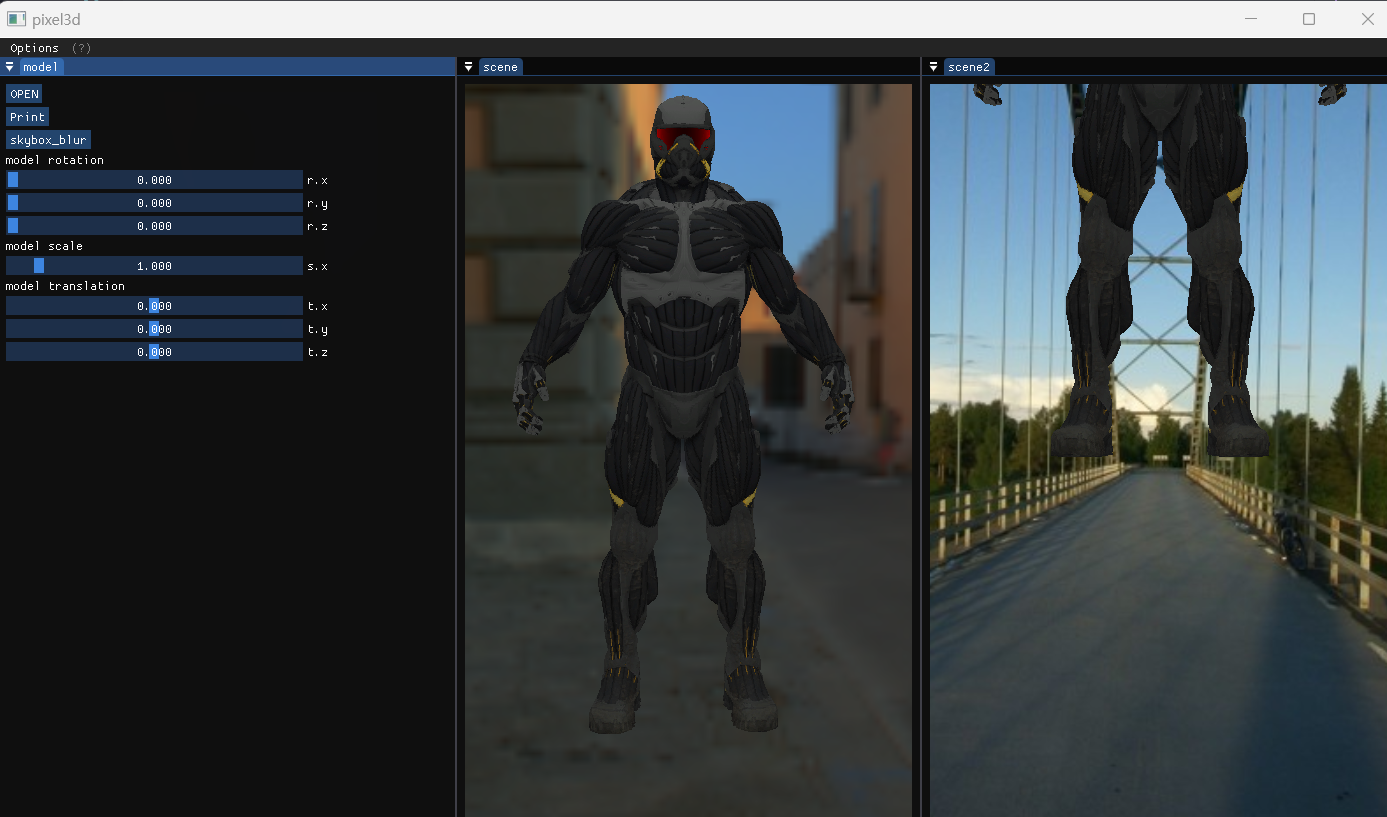This screenshot has width=1387, height=817.
Task: Click the OPEN button
Action: [x=24, y=94]
